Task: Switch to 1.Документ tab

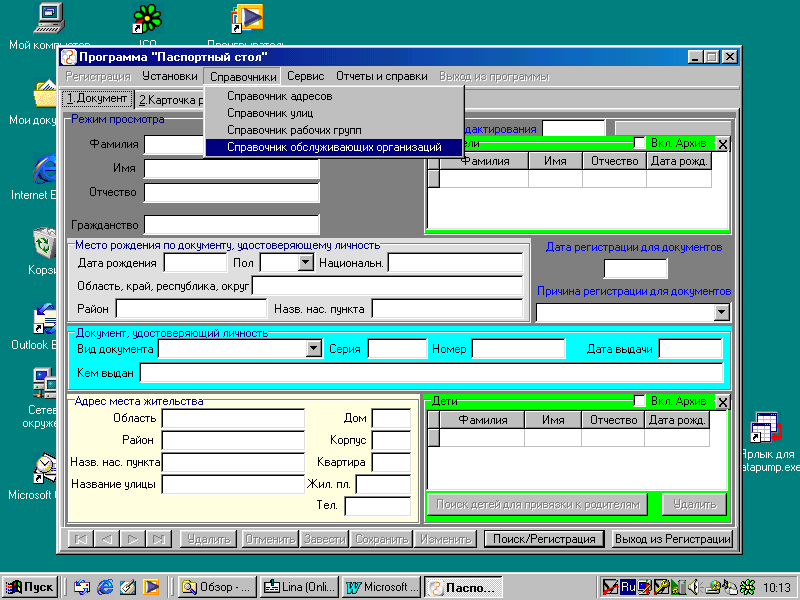Action: tap(97, 98)
